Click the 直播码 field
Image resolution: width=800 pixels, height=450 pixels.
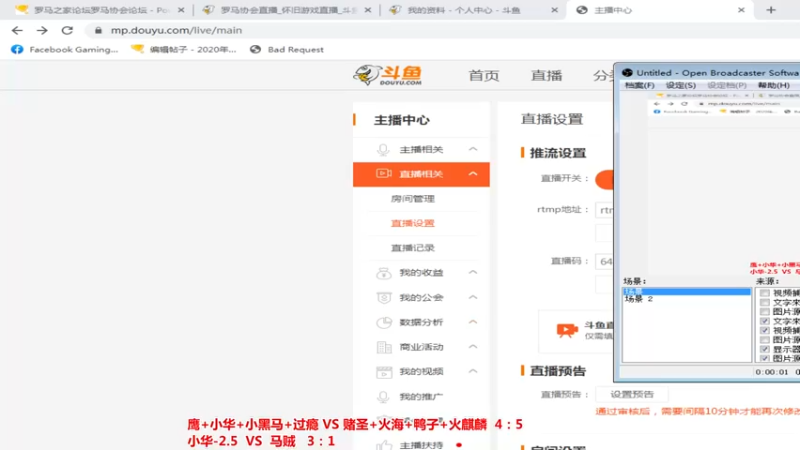point(605,261)
